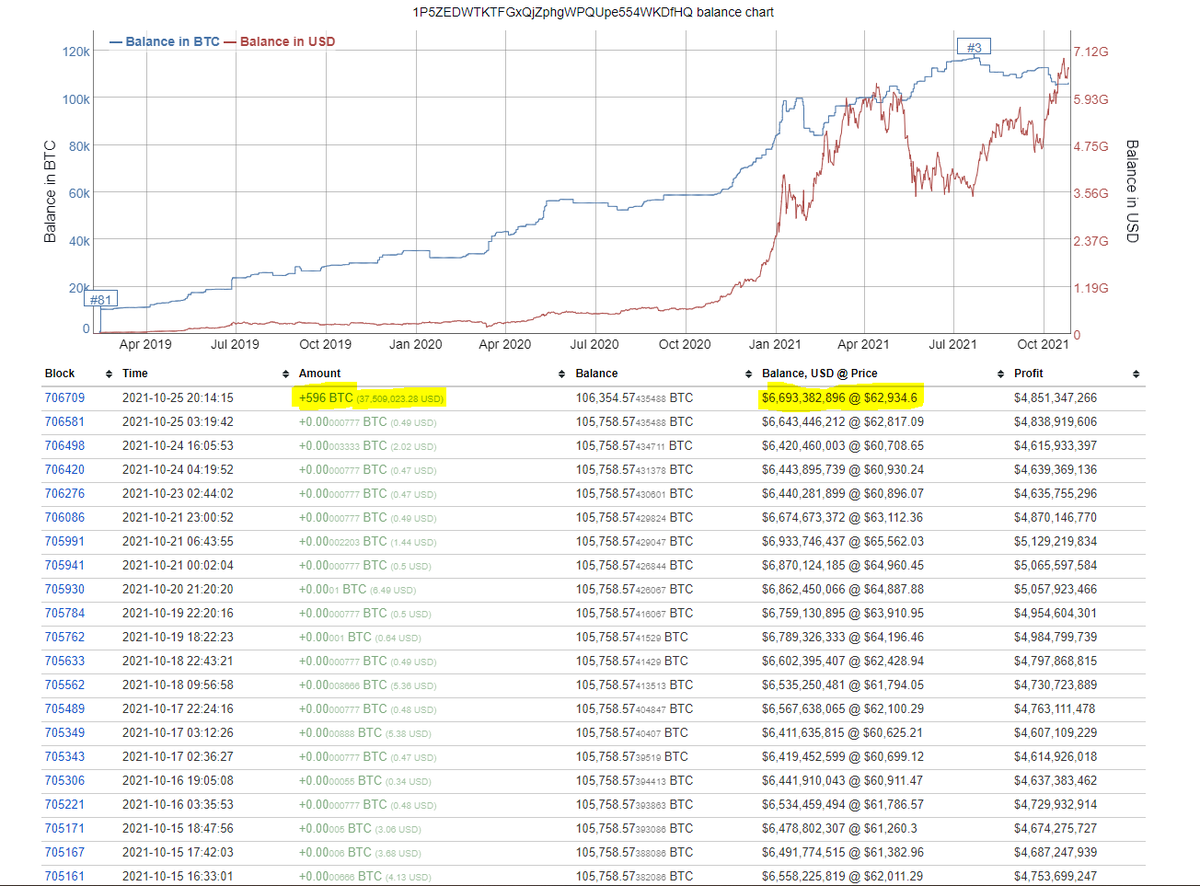The height and width of the screenshot is (886, 1200).
Task: Click the Profit column header
Action: click(x=1029, y=373)
